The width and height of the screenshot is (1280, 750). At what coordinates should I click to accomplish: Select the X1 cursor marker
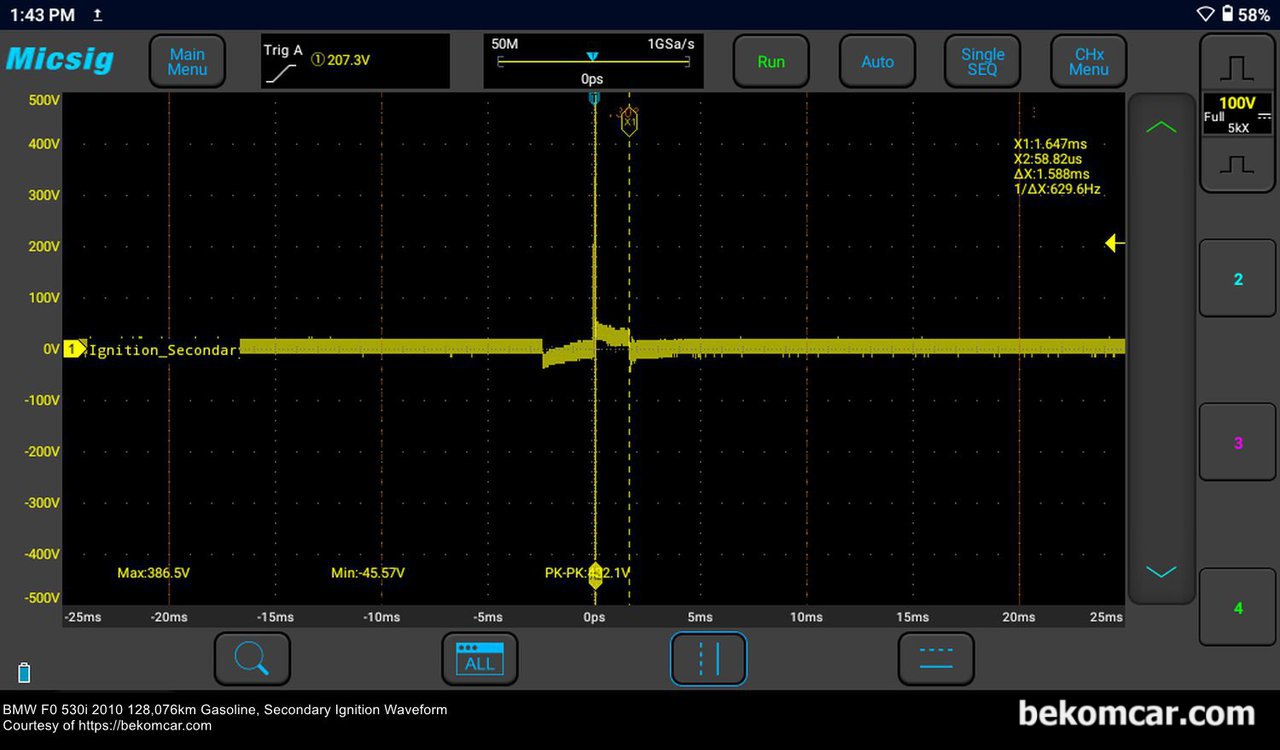click(629, 121)
